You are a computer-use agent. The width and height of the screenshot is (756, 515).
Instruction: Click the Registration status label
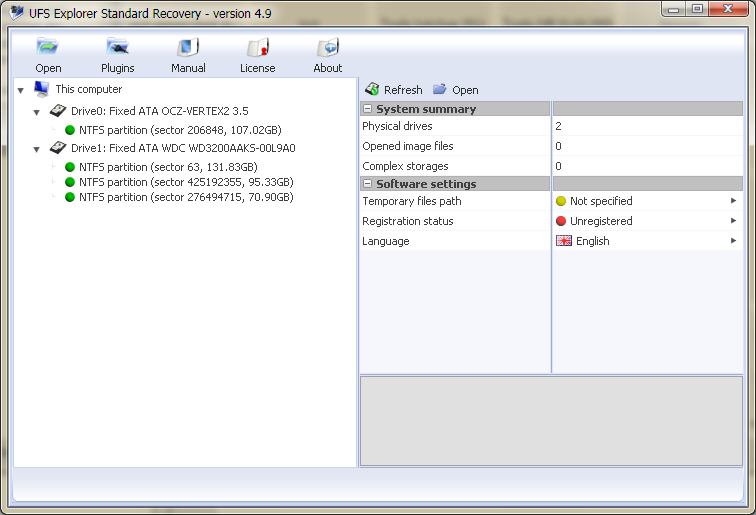point(408,221)
